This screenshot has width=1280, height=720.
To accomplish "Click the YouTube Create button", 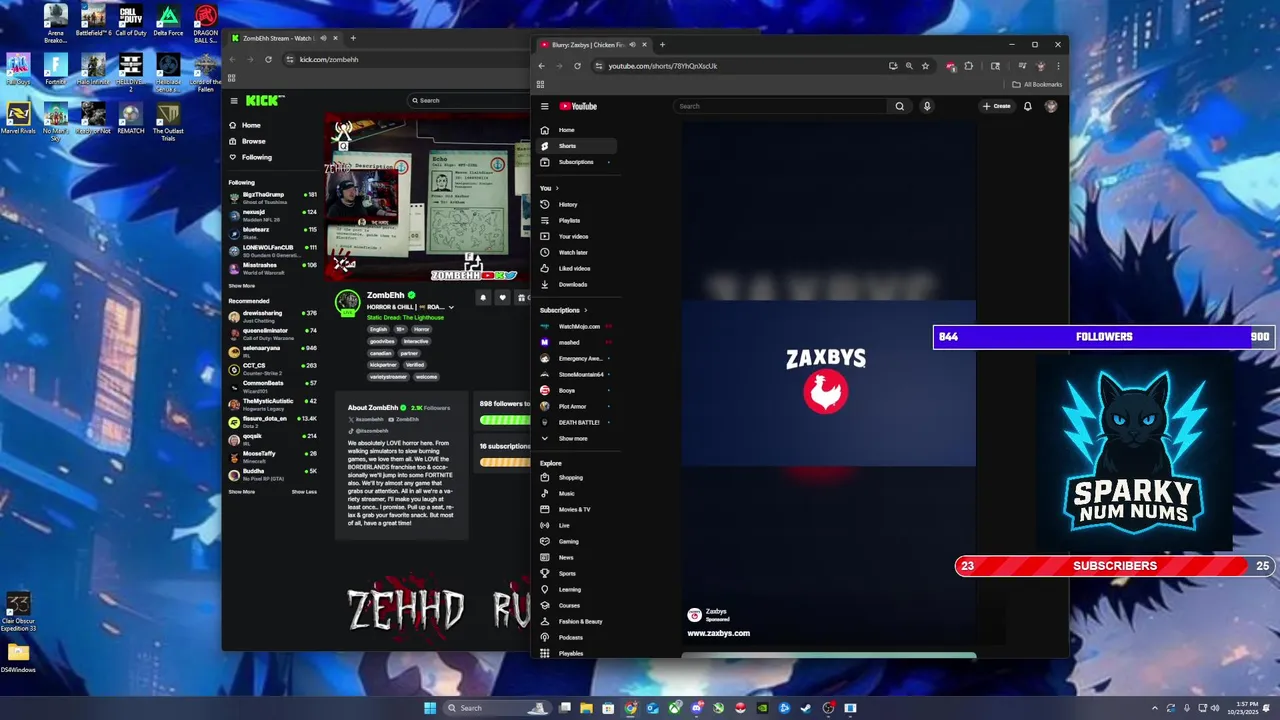I will pos(996,106).
